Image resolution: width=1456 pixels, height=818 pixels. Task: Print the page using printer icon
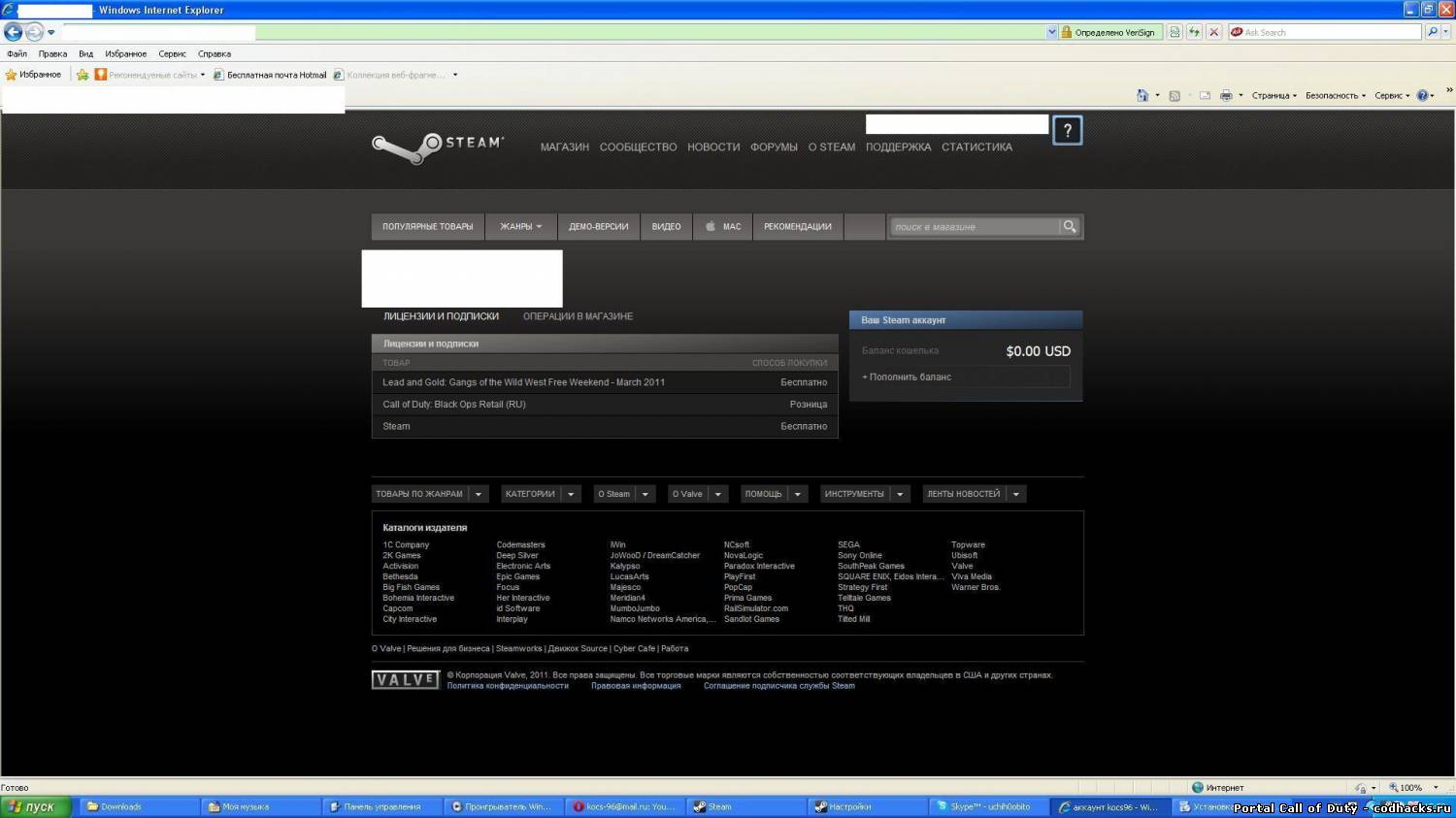[x=1226, y=95]
